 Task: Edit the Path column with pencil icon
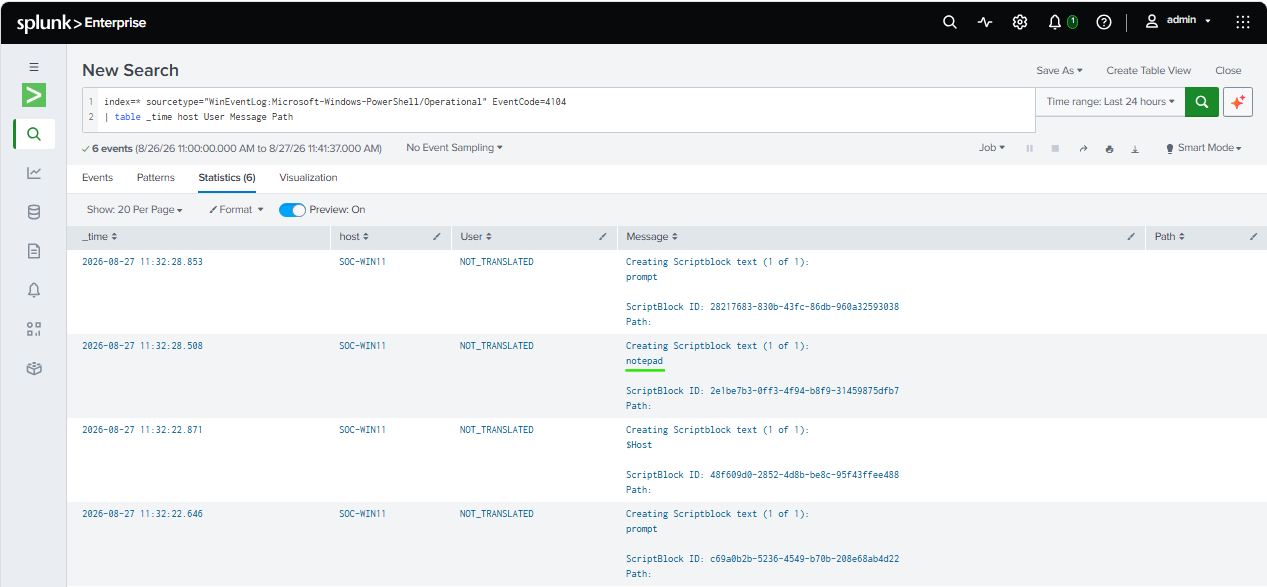pos(1253,237)
